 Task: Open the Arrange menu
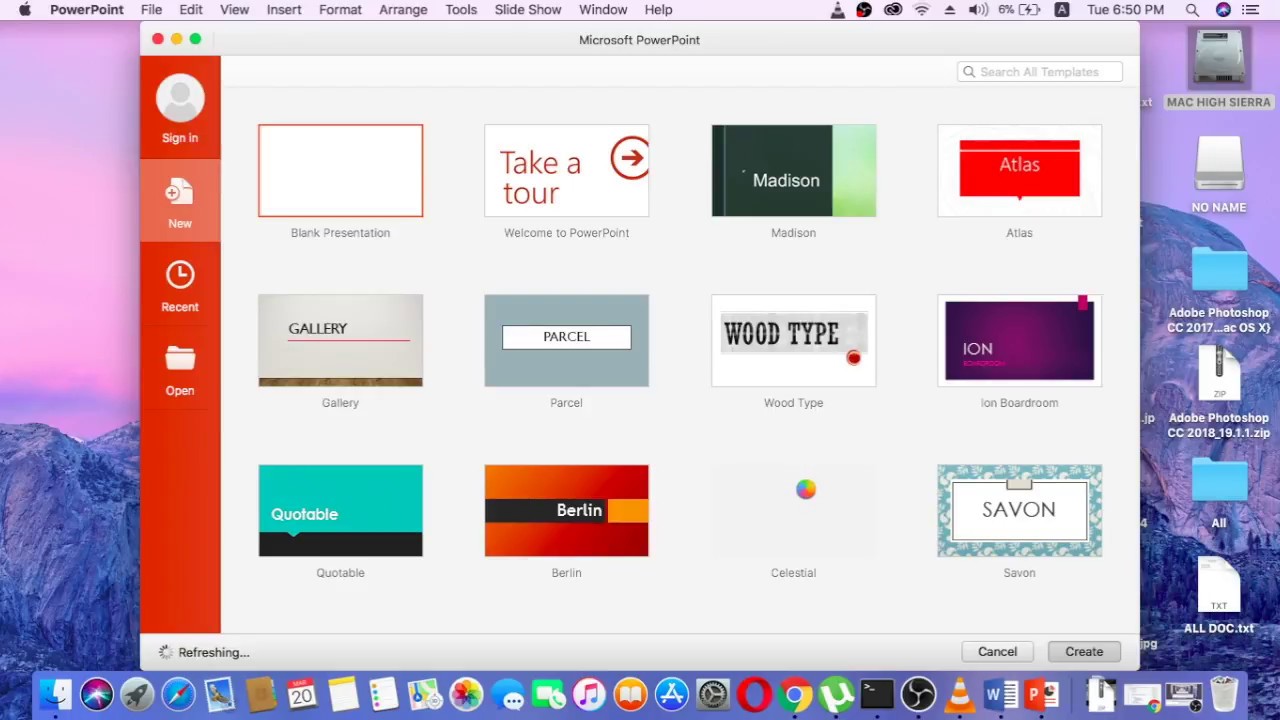[403, 10]
